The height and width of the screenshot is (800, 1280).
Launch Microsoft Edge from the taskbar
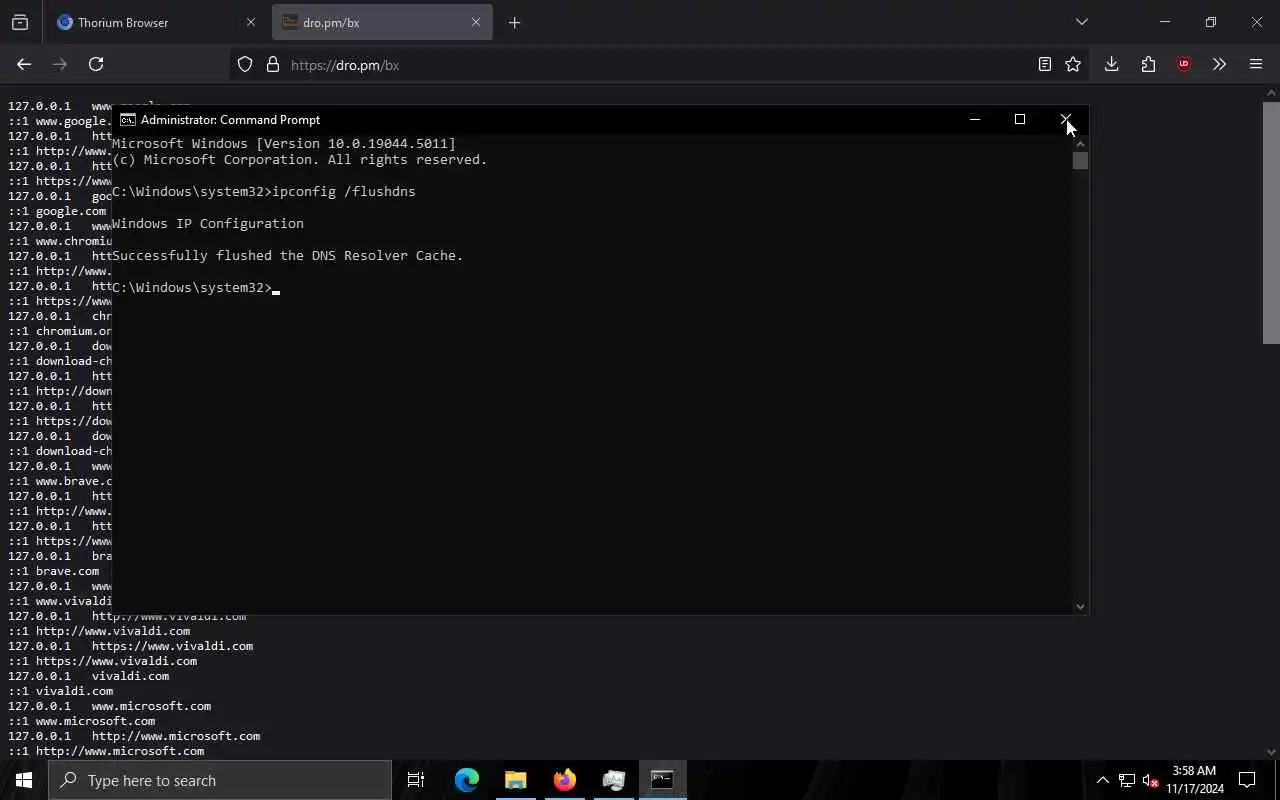tap(467, 780)
